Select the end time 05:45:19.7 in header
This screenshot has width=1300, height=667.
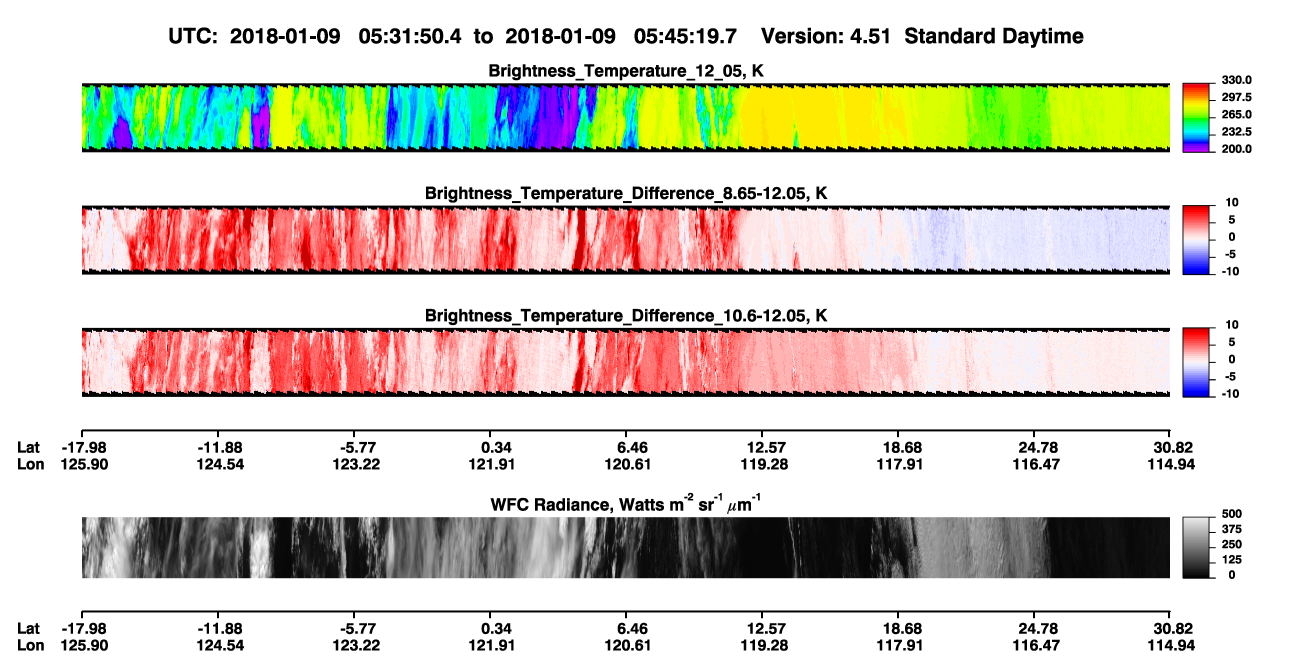[x=685, y=36]
